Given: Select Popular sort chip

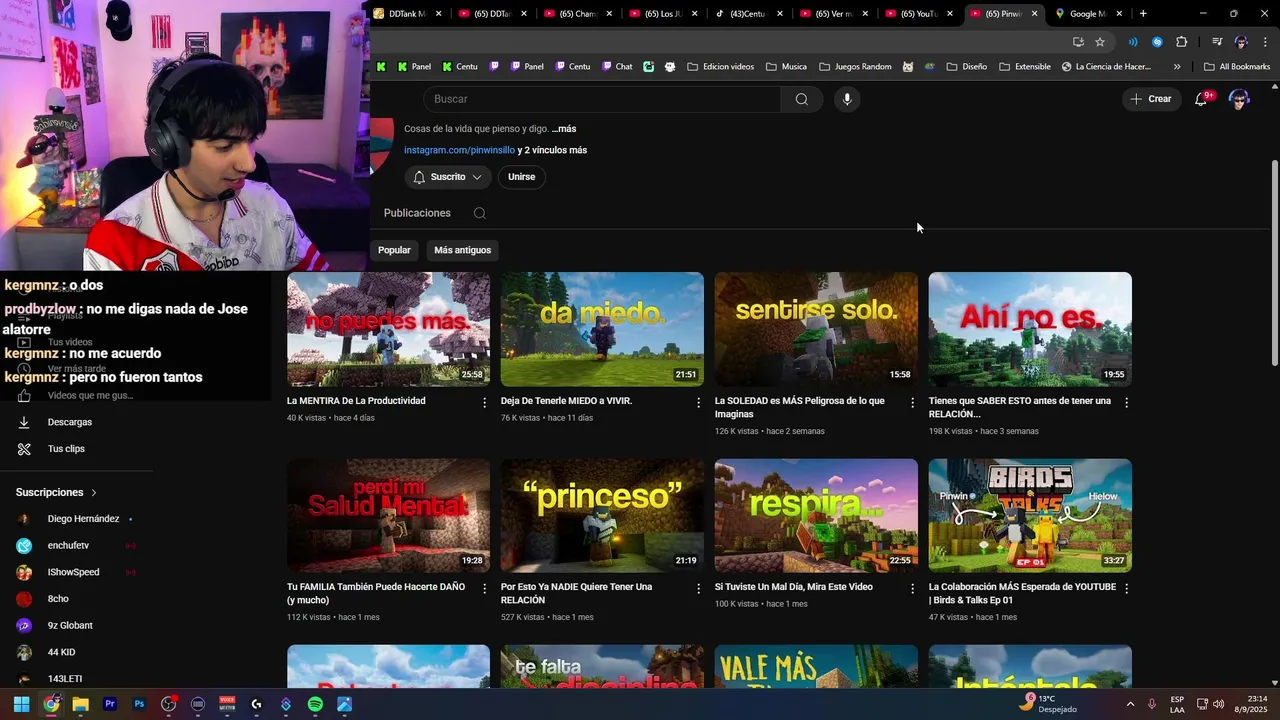Looking at the screenshot, I should coord(394,250).
